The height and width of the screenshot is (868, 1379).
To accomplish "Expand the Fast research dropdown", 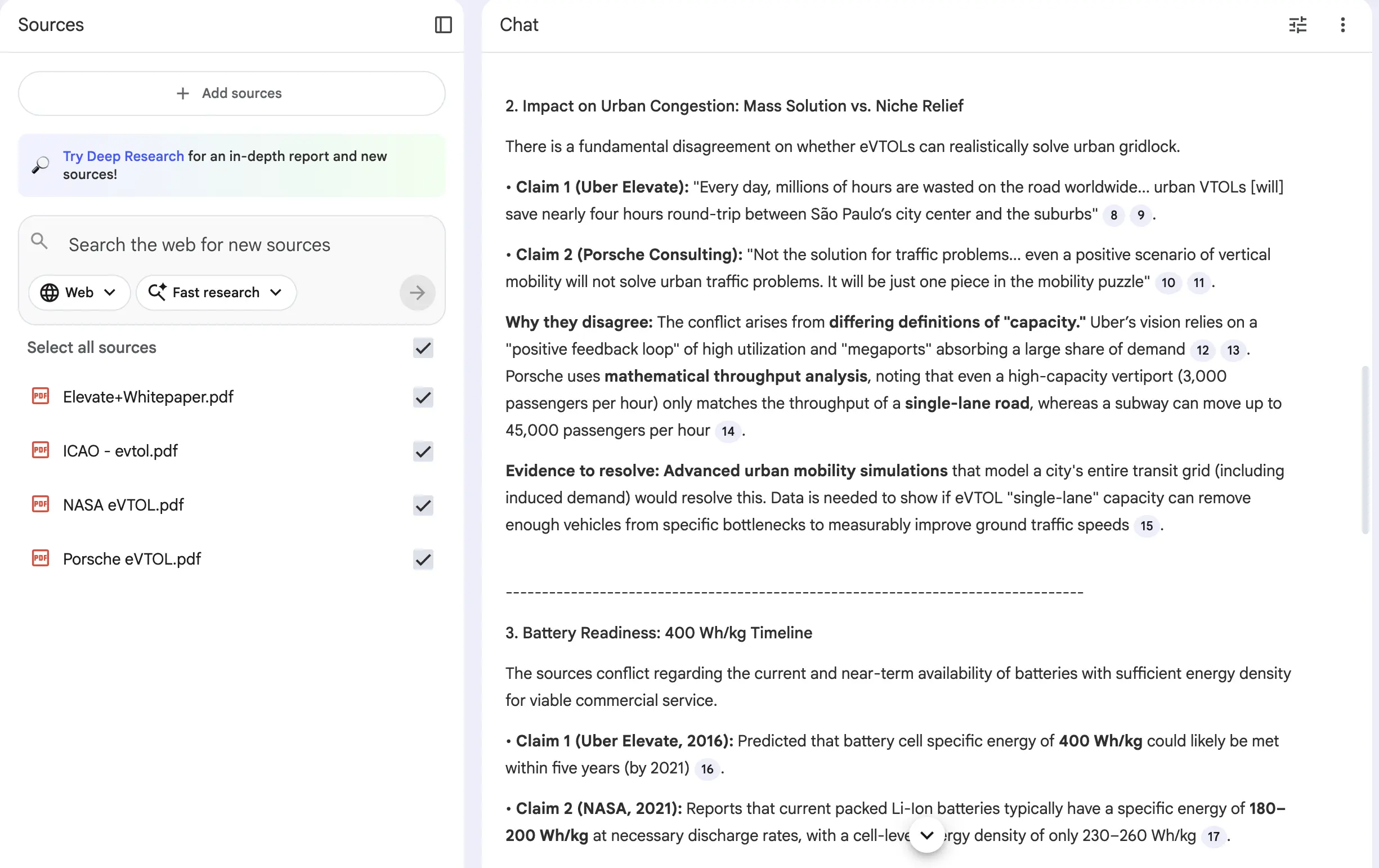I will point(216,293).
